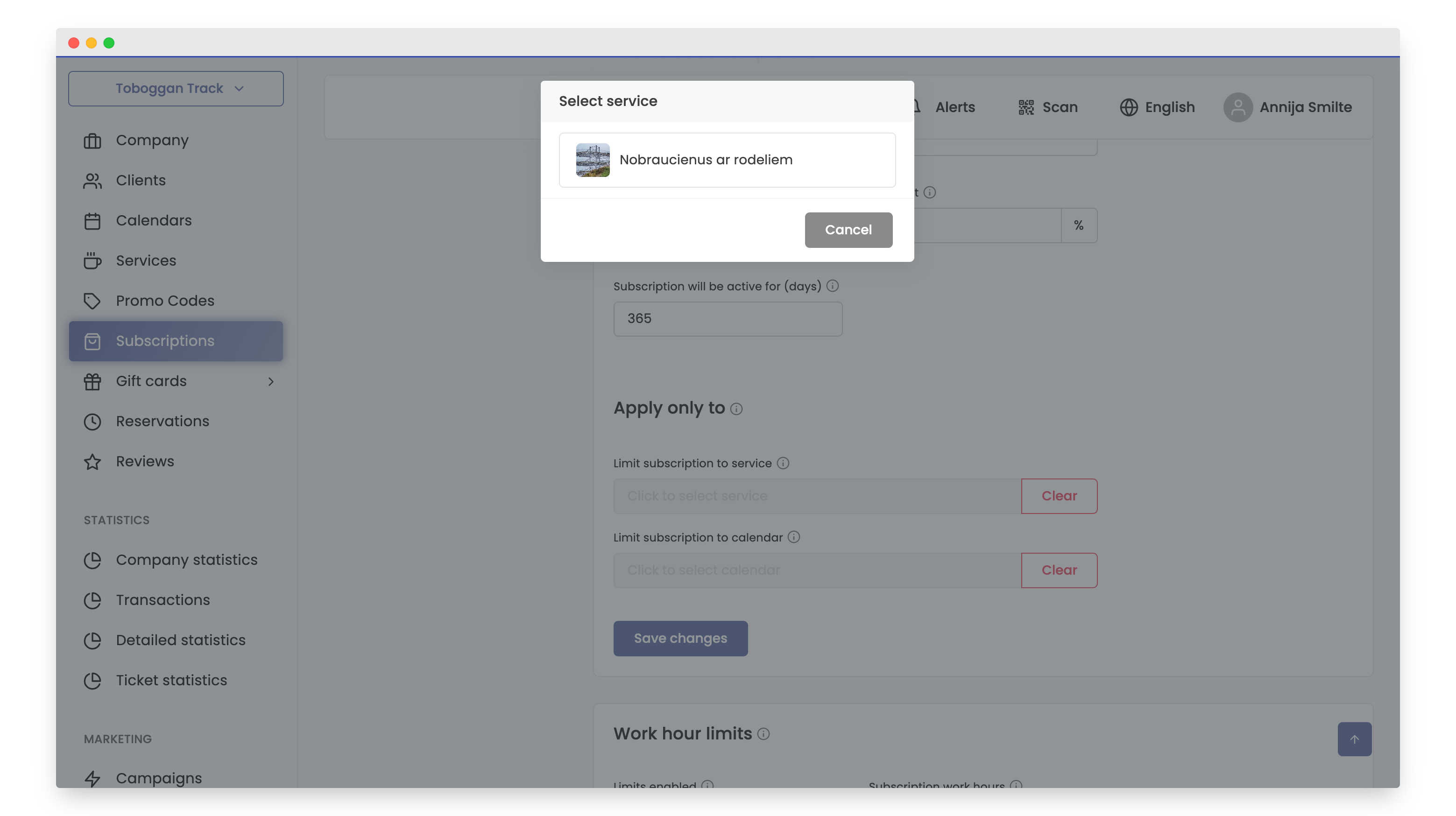Open the Toboggan Track company dropdown
1456x816 pixels.
tap(176, 89)
